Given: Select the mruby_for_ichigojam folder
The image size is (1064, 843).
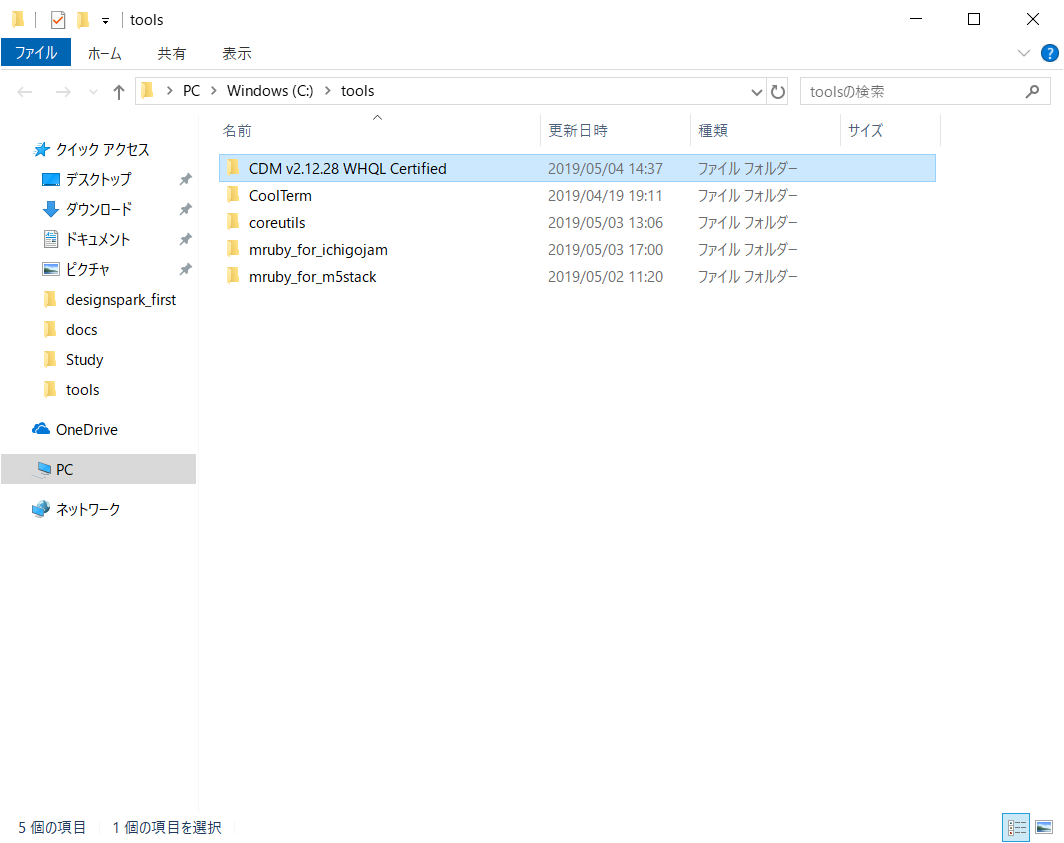Looking at the screenshot, I should [x=577, y=250].
